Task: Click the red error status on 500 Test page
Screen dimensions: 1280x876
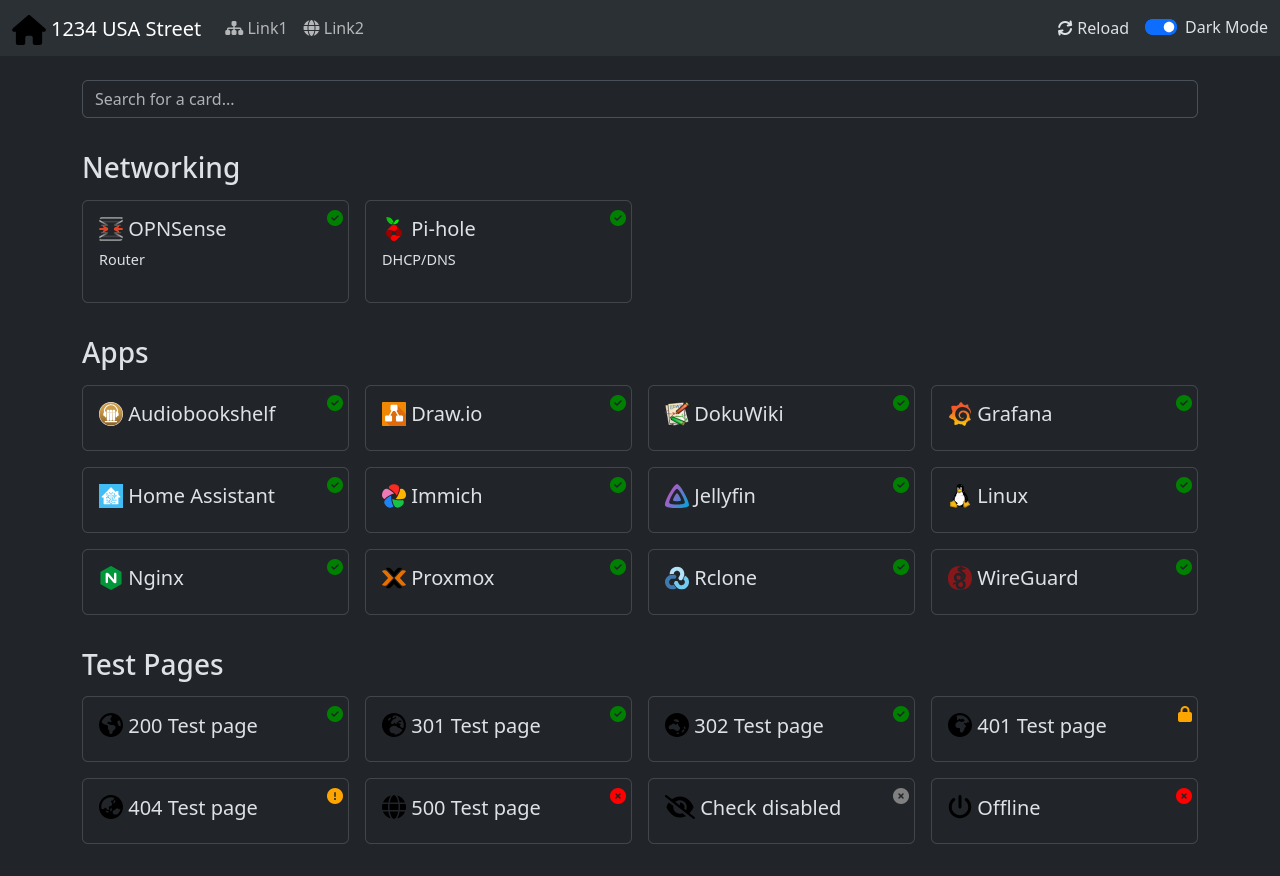Action: [x=618, y=796]
